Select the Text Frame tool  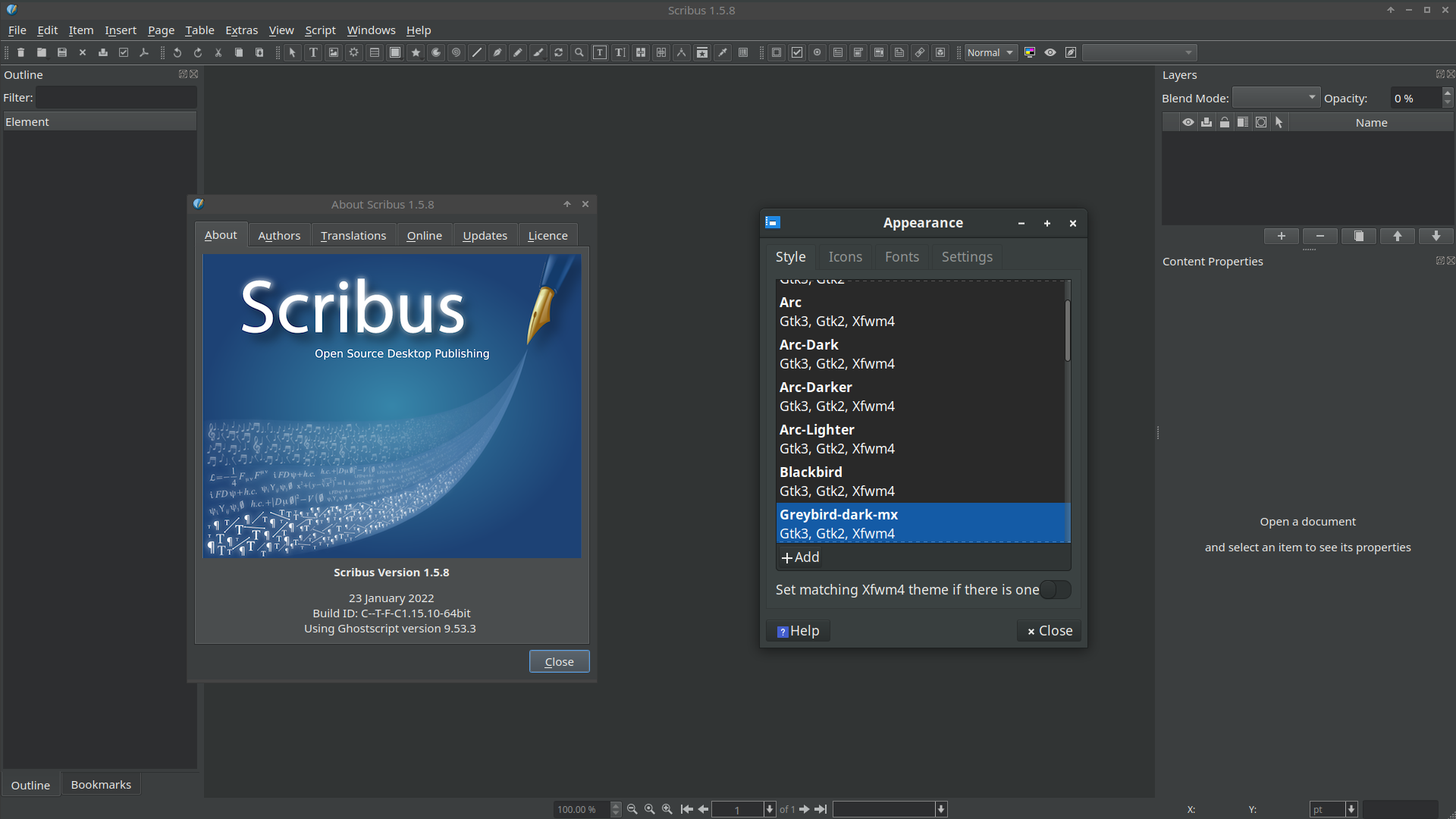click(313, 52)
